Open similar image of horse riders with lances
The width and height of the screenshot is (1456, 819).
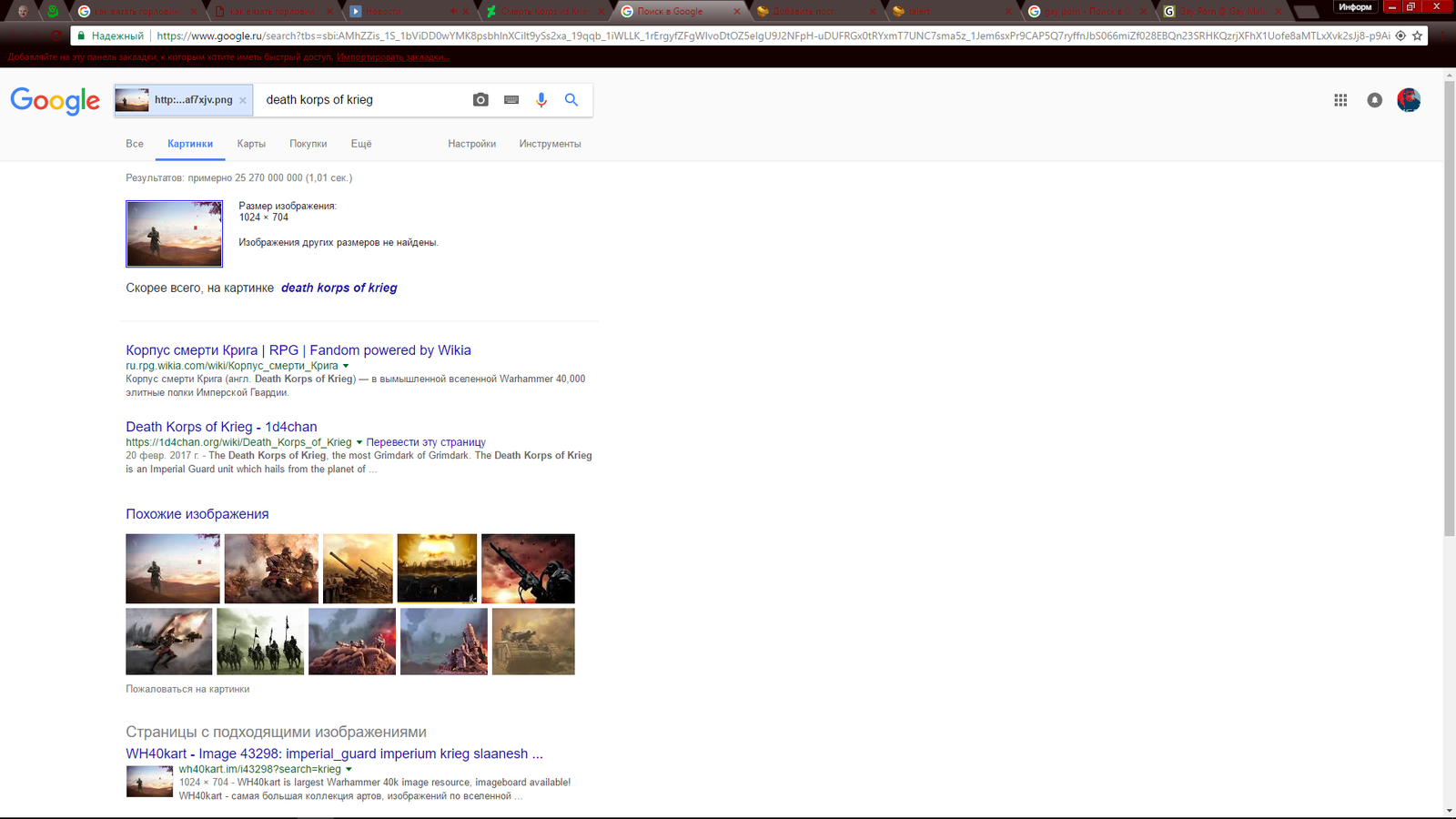[x=260, y=642]
